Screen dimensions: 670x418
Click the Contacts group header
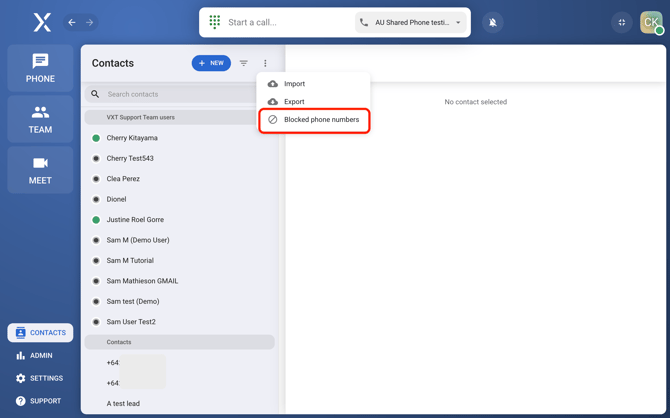[179, 342]
